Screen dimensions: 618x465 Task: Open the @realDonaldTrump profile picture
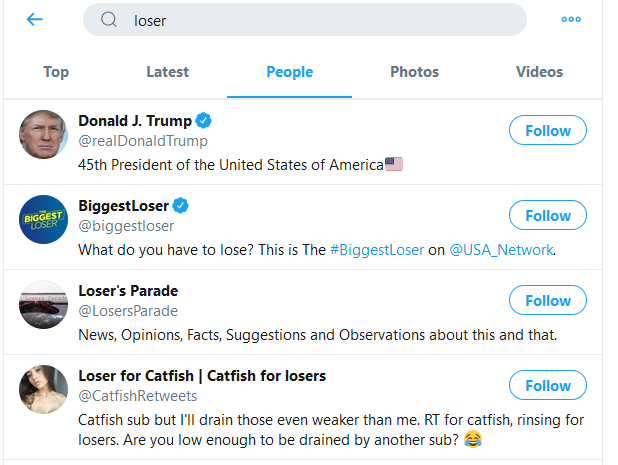tap(43, 134)
